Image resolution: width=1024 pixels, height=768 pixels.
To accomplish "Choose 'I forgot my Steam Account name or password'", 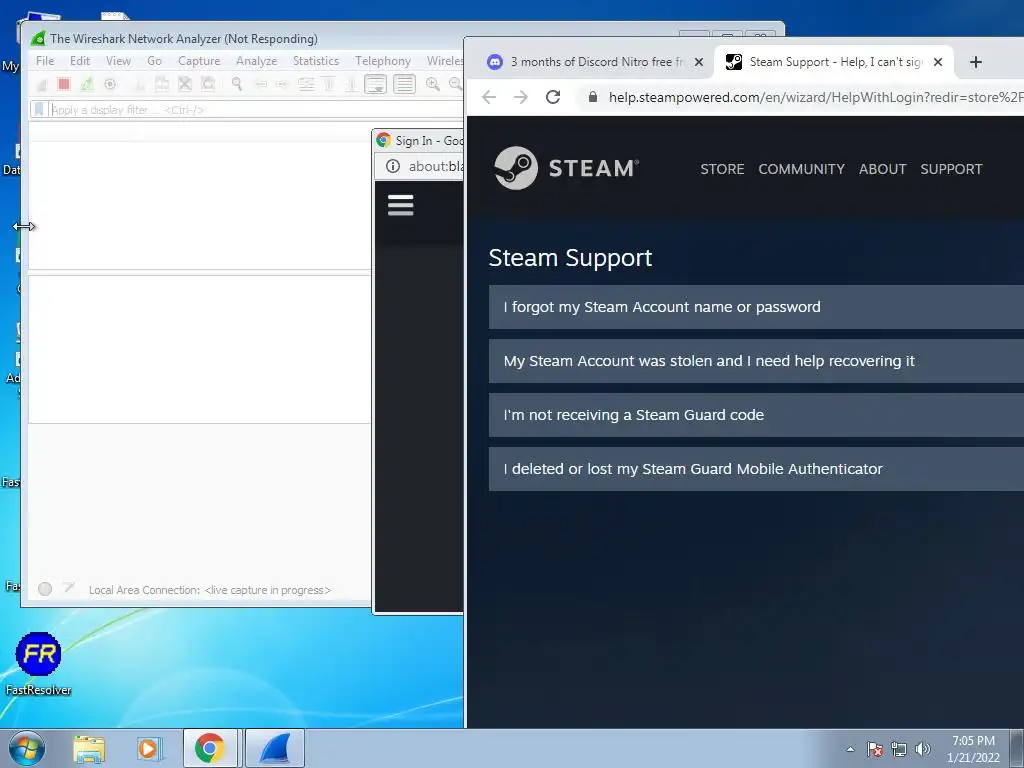I will (756, 307).
